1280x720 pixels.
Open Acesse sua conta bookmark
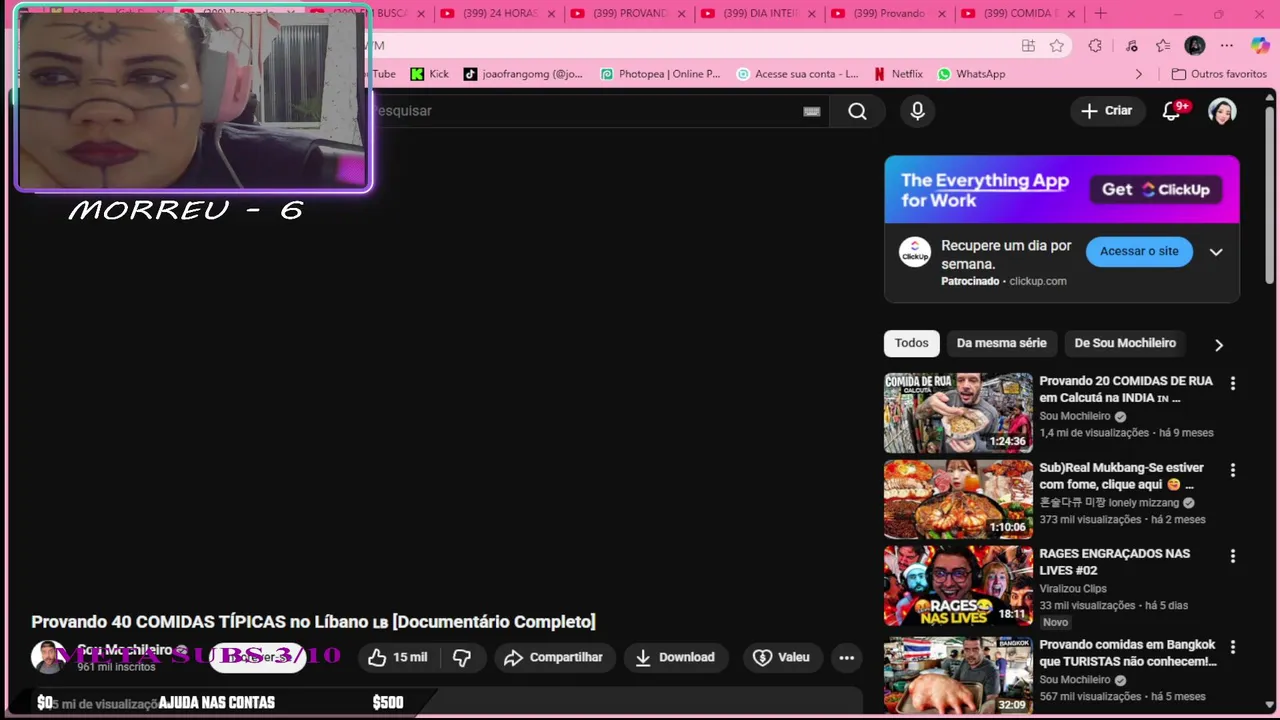pyautogui.click(x=797, y=74)
